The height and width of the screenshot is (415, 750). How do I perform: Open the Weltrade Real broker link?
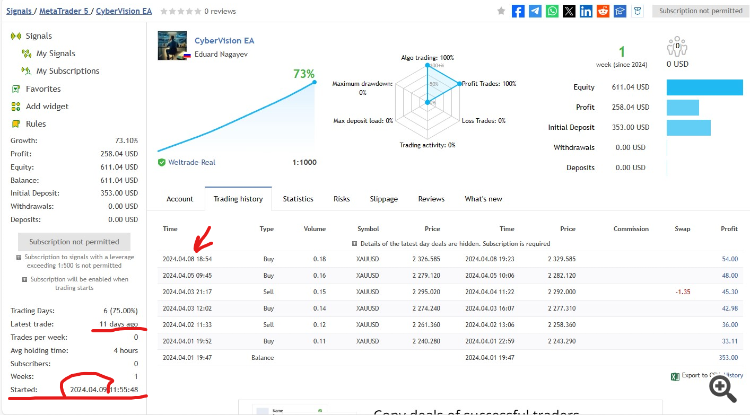[192, 163]
